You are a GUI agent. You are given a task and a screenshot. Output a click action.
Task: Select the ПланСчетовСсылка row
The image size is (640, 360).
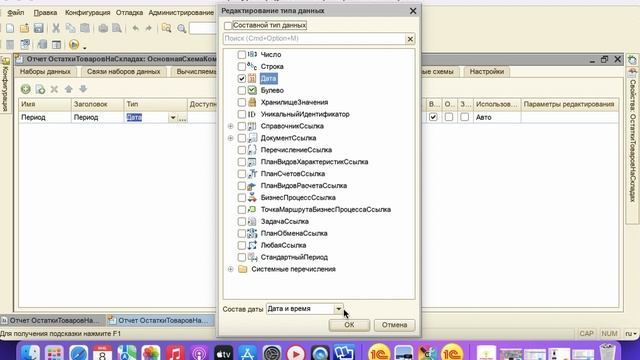coord(293,174)
